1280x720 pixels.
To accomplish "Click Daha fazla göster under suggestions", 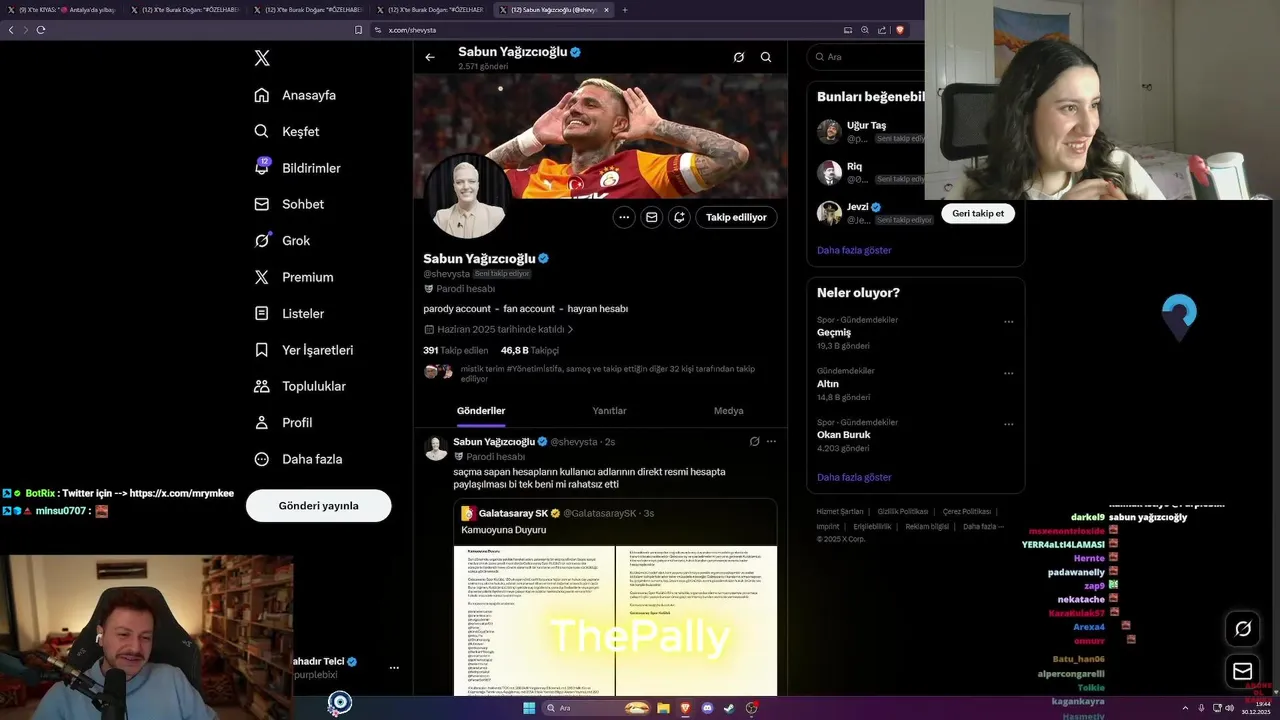I will (x=854, y=250).
